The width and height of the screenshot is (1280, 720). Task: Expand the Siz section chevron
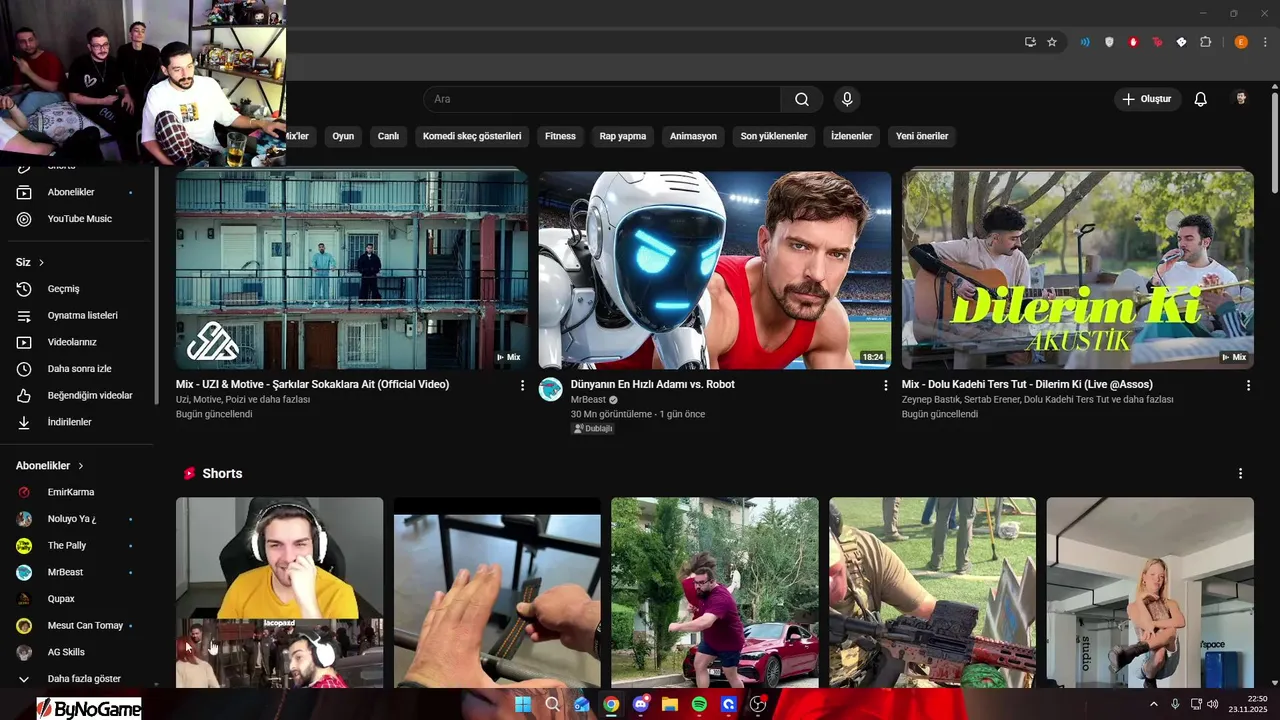[42, 263]
